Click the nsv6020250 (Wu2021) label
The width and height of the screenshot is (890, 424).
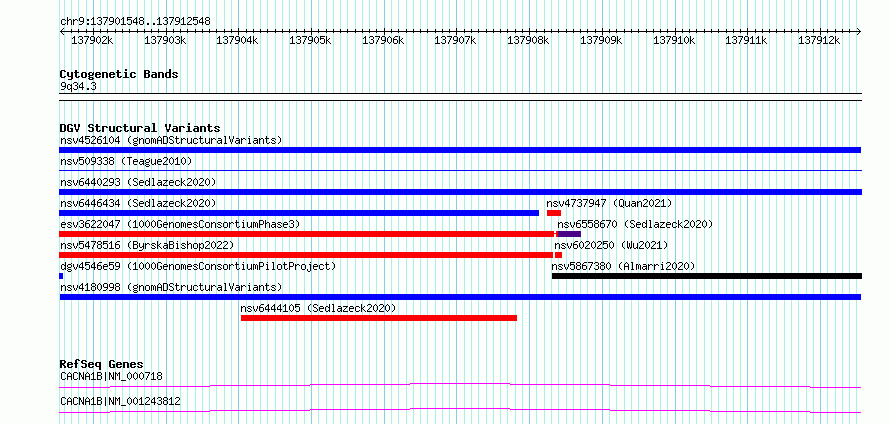click(611, 245)
